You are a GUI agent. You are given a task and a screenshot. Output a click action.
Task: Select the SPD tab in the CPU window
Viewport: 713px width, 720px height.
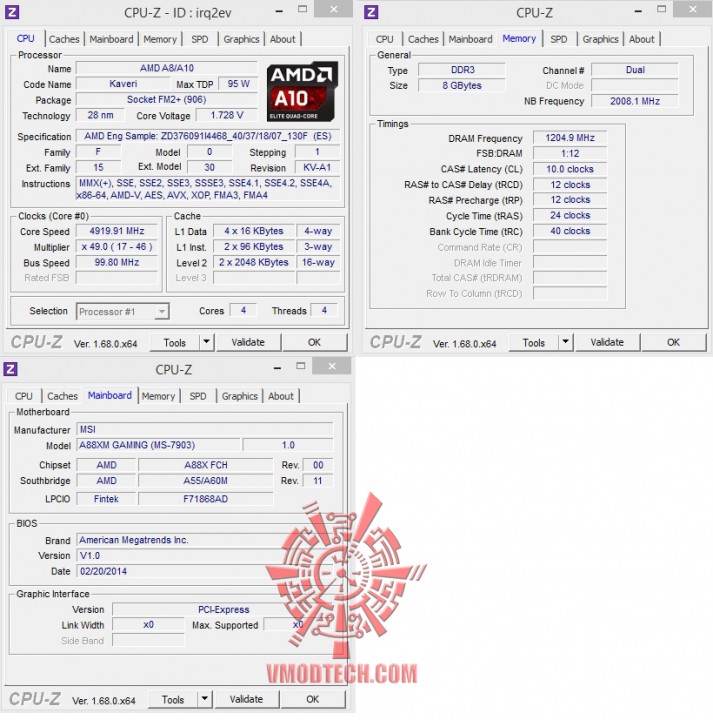[199, 39]
